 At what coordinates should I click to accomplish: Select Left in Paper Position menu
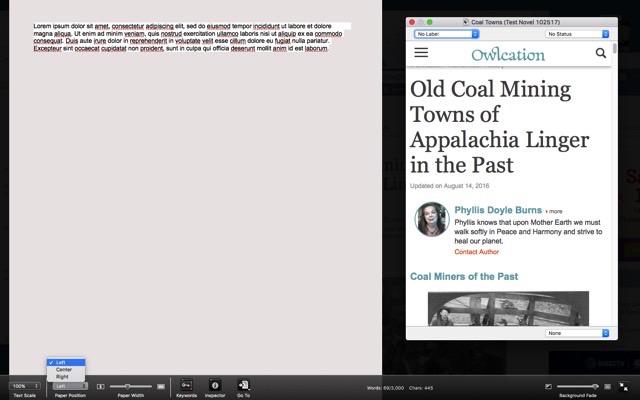click(x=66, y=362)
